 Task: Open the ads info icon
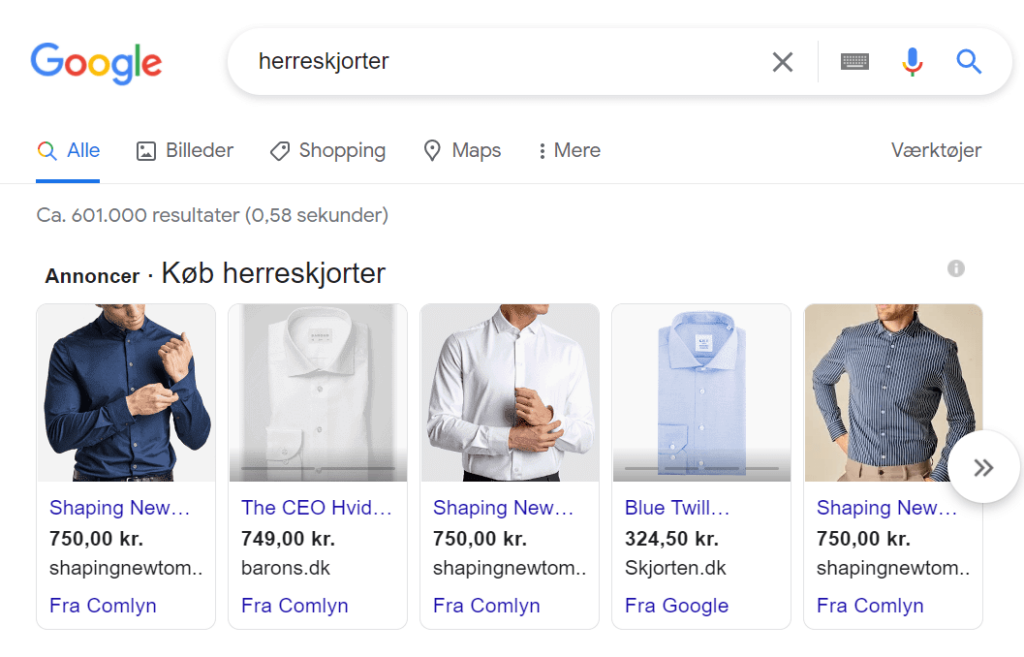tap(956, 268)
